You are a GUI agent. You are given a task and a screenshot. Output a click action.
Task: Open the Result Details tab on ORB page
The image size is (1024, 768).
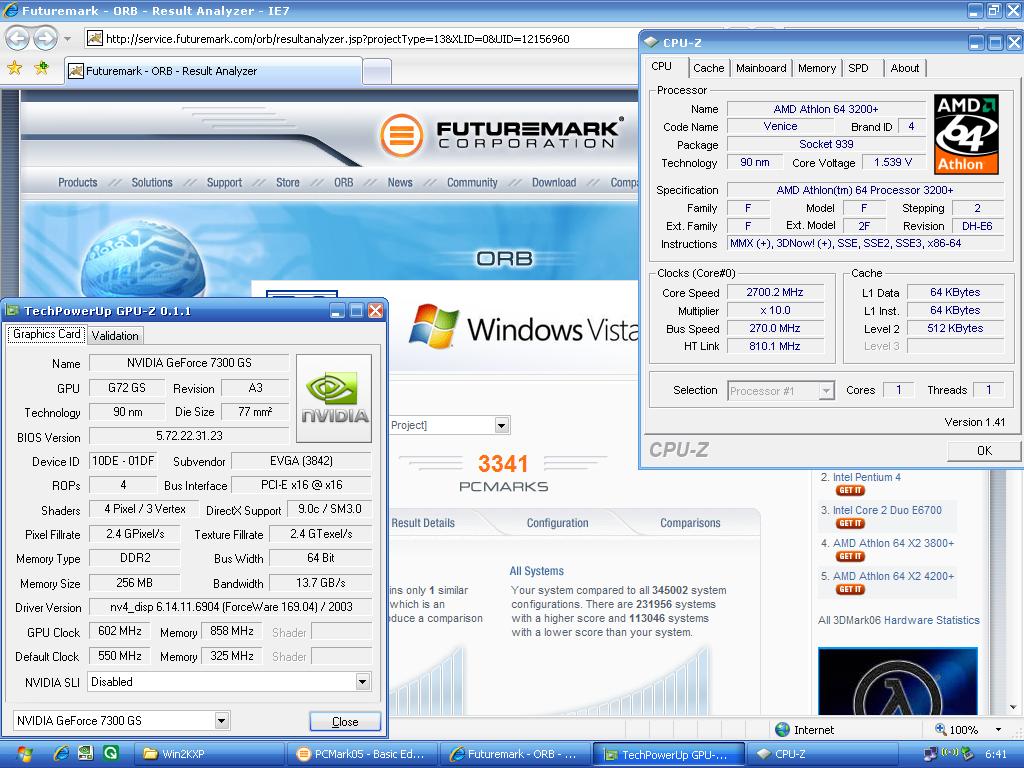423,522
